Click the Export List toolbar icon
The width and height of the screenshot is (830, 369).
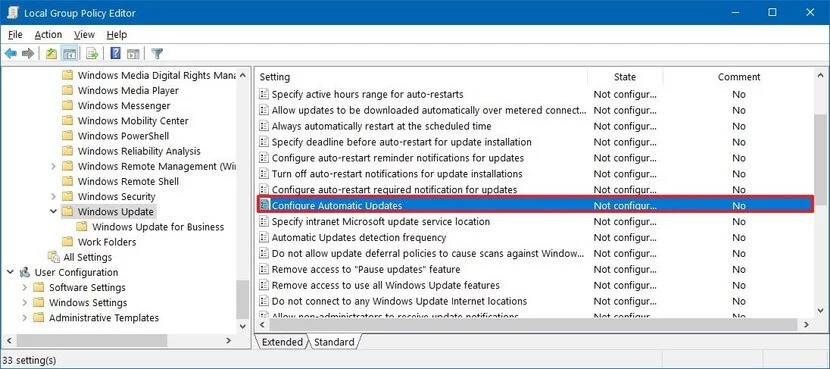pos(92,53)
